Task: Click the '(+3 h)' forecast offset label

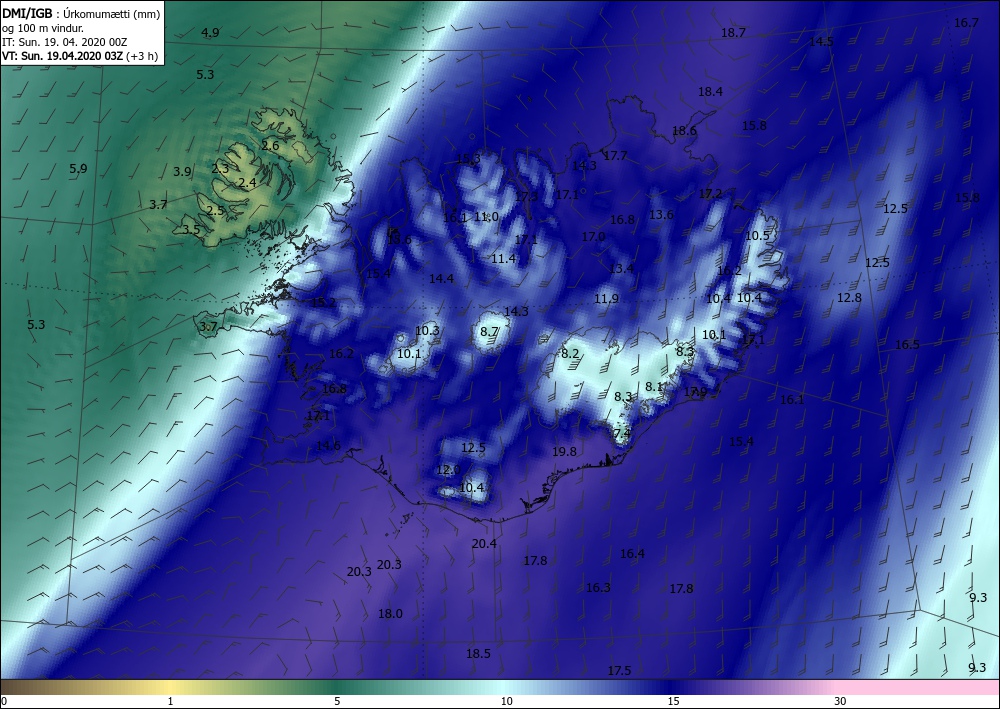Action: click(142, 56)
